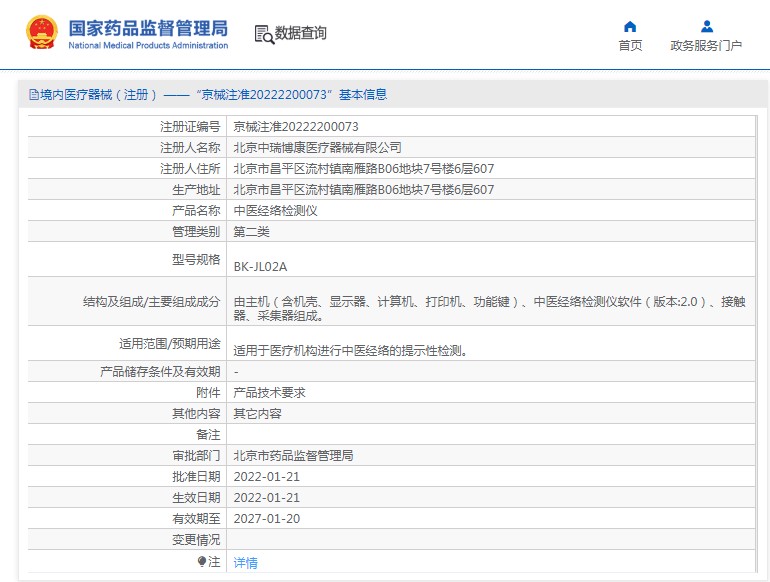
Task: Click the document icon before 境内医疗器械
Action: 34,95
